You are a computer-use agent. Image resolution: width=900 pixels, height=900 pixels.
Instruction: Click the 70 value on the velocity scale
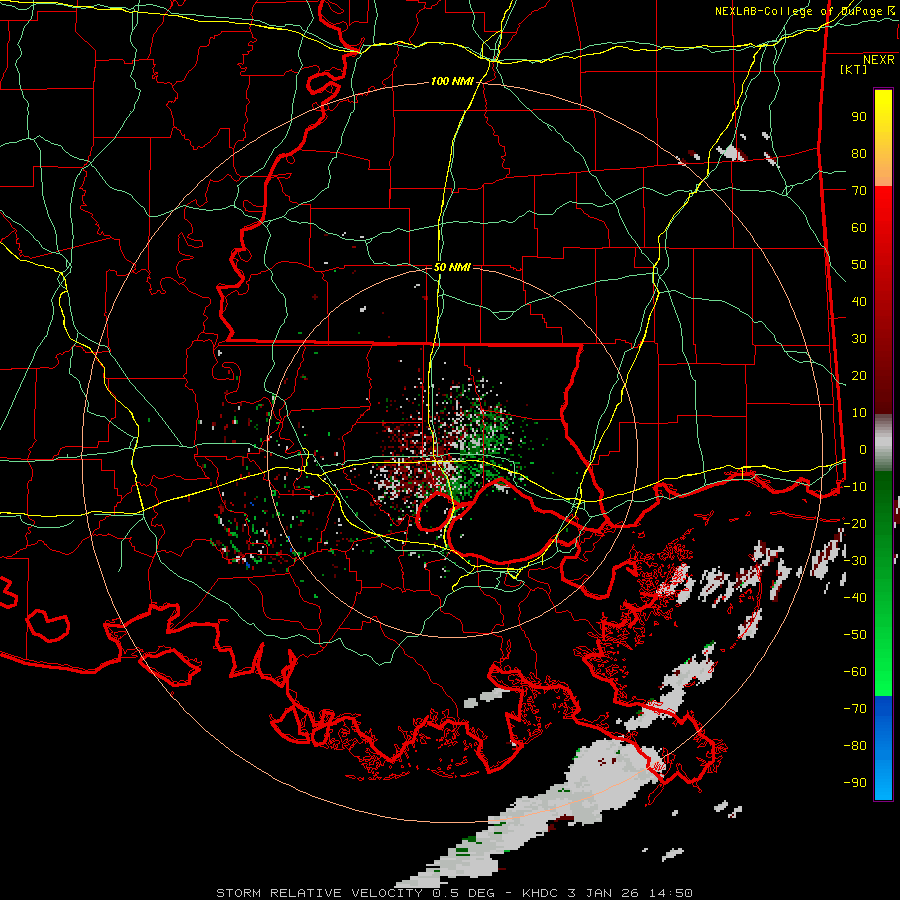pos(859,191)
